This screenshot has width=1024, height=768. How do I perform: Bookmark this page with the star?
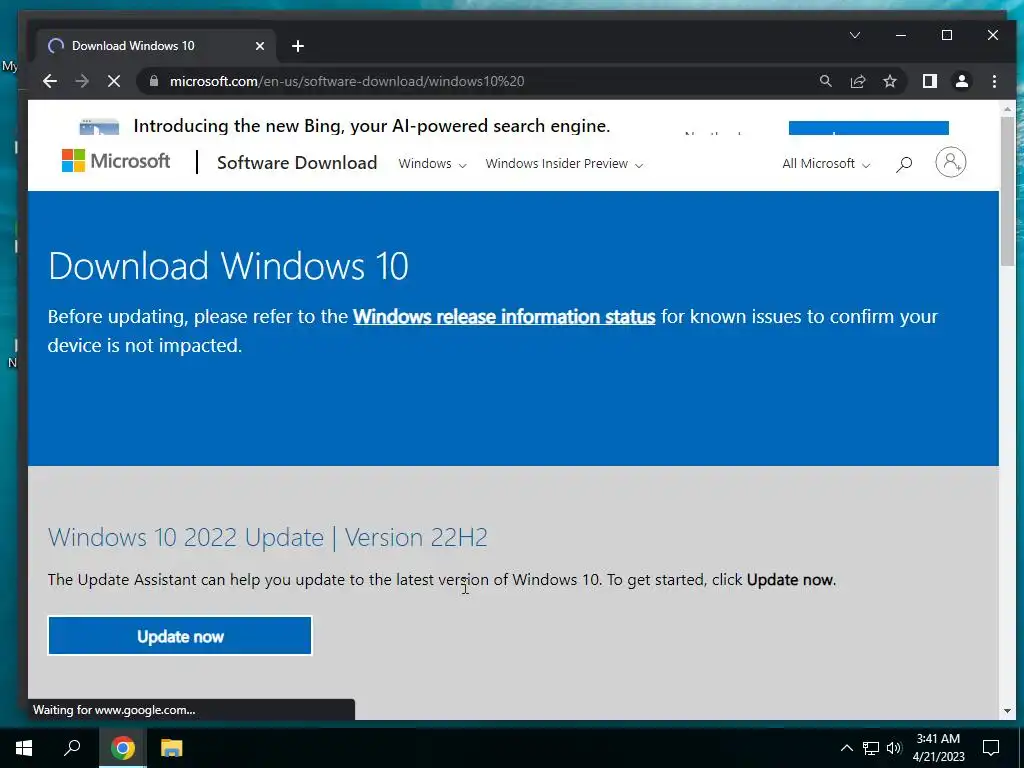point(889,81)
